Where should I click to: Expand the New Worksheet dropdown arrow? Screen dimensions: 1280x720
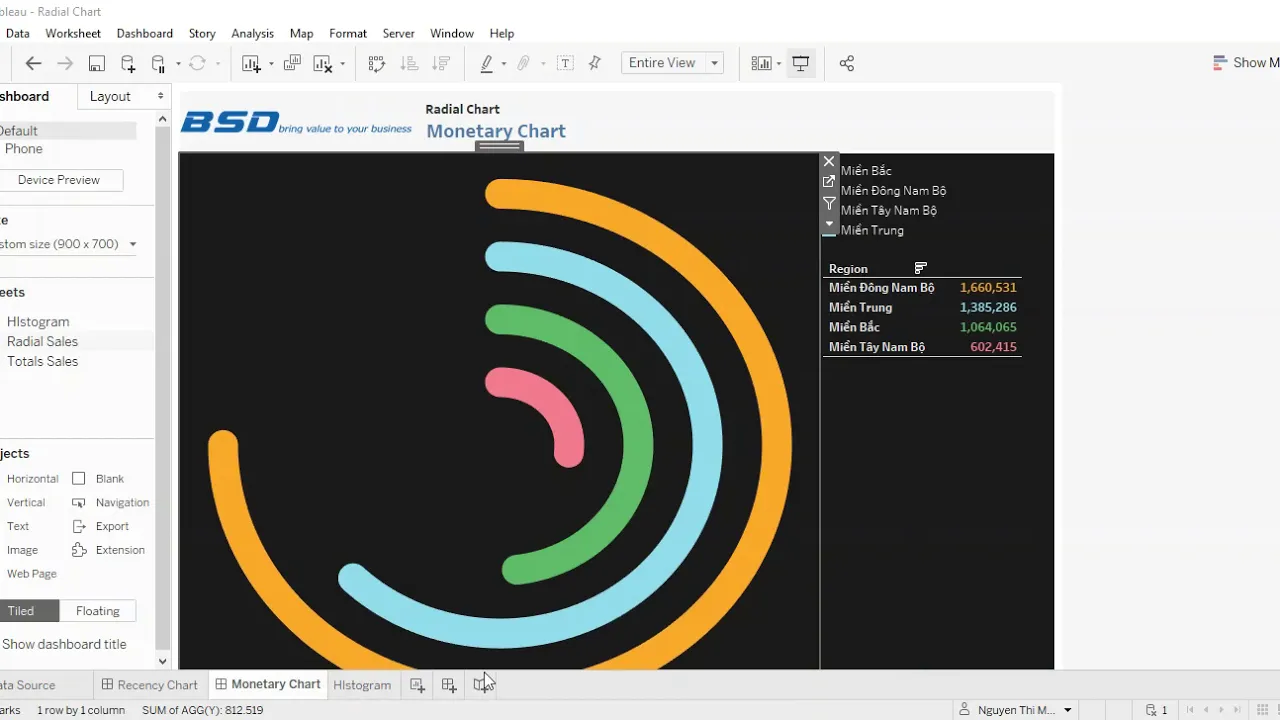(x=271, y=64)
